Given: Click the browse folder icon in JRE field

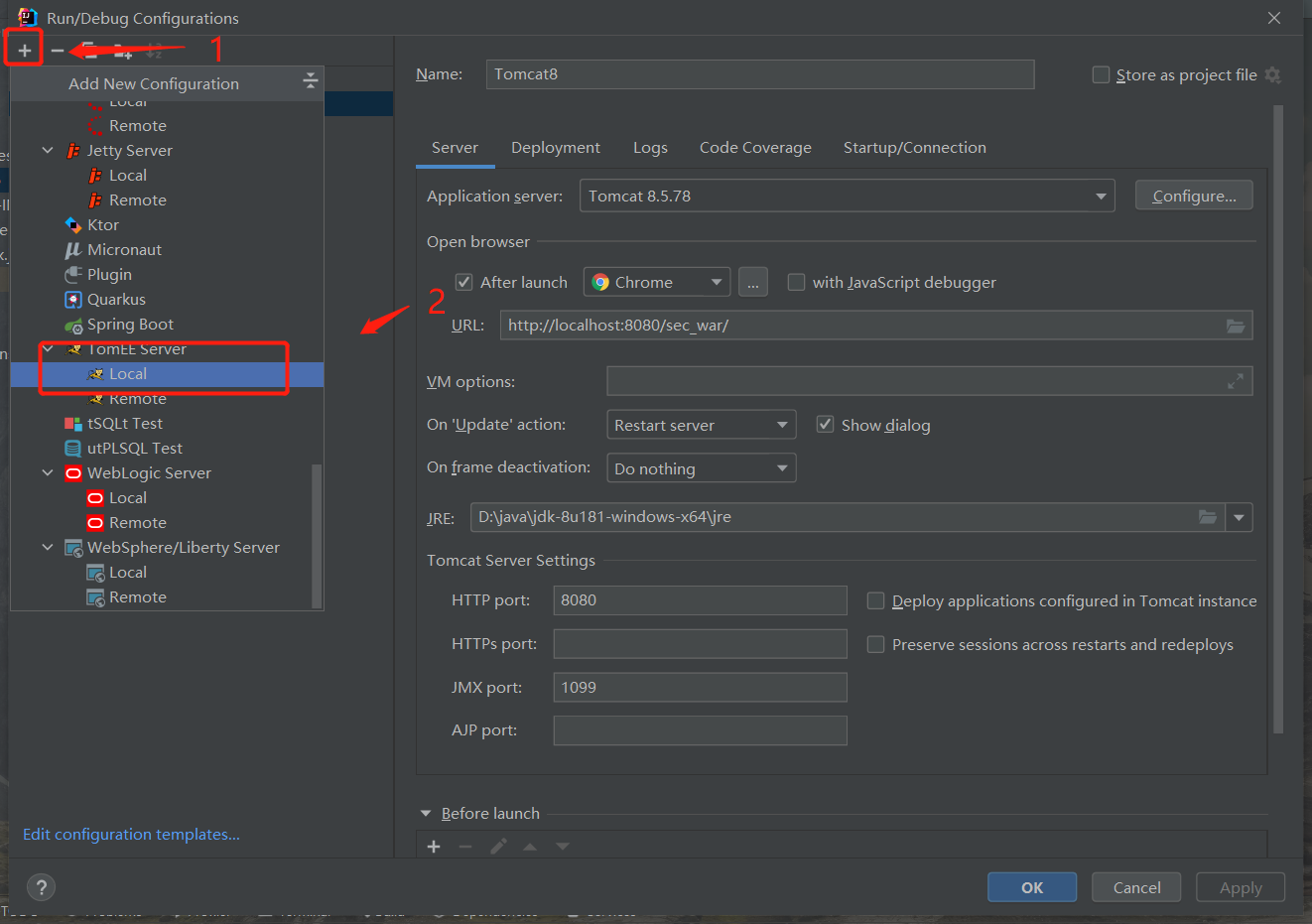Looking at the screenshot, I should pyautogui.click(x=1208, y=517).
